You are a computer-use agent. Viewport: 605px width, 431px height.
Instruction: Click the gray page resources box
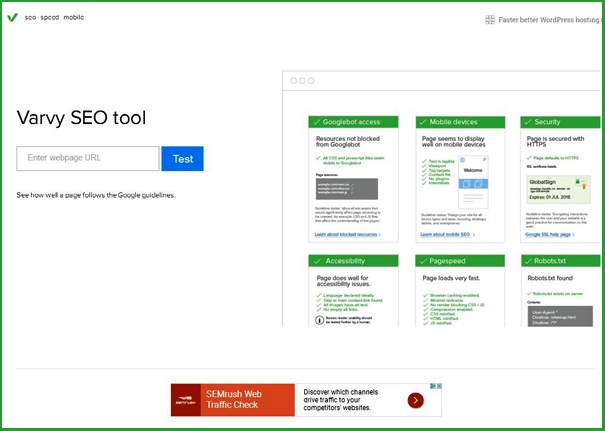347,189
